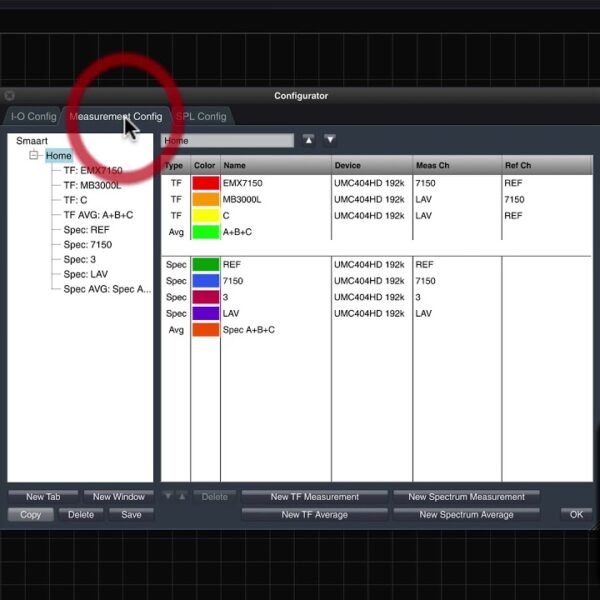Create a New Spectrum Measurement

[x=466, y=497]
